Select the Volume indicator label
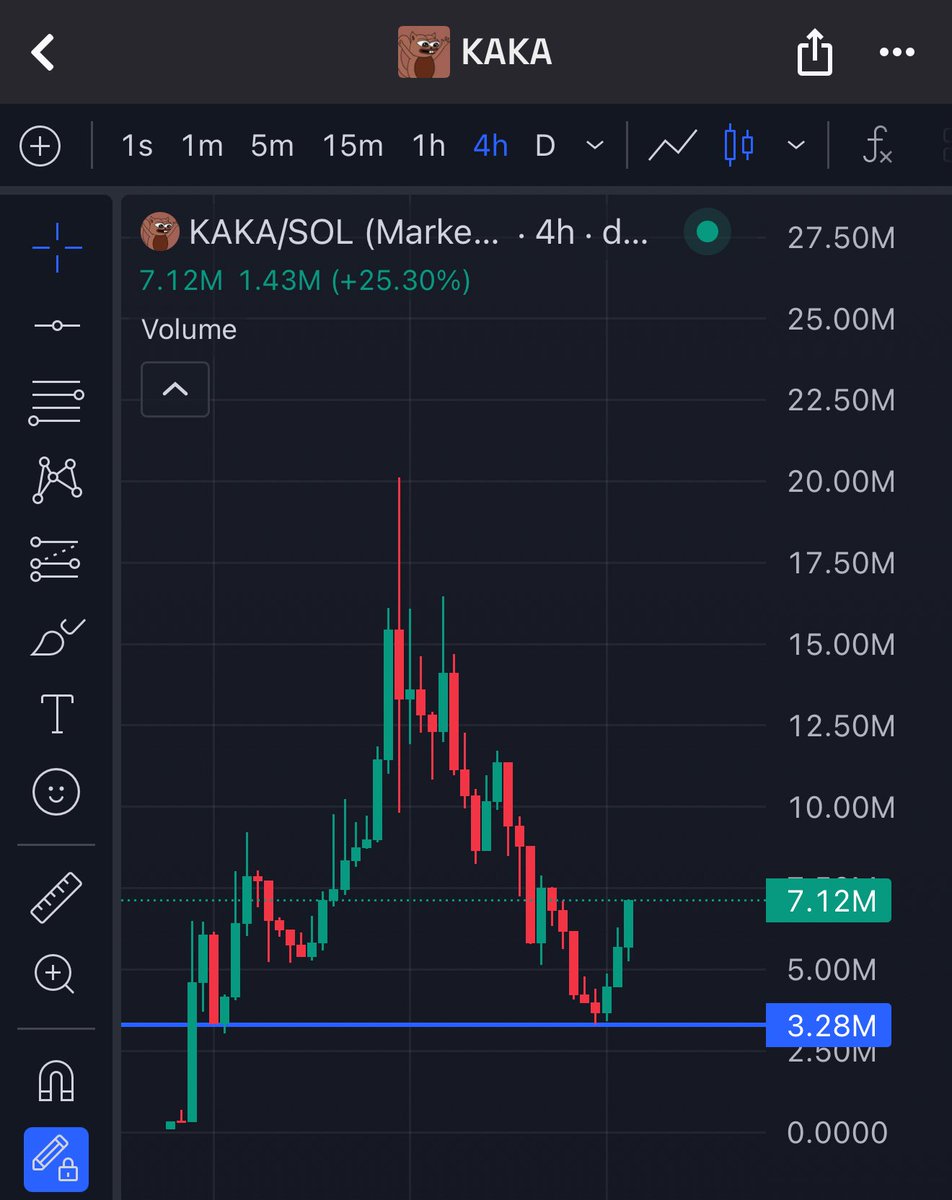Viewport: 952px width, 1200px height. pyautogui.click(x=189, y=329)
